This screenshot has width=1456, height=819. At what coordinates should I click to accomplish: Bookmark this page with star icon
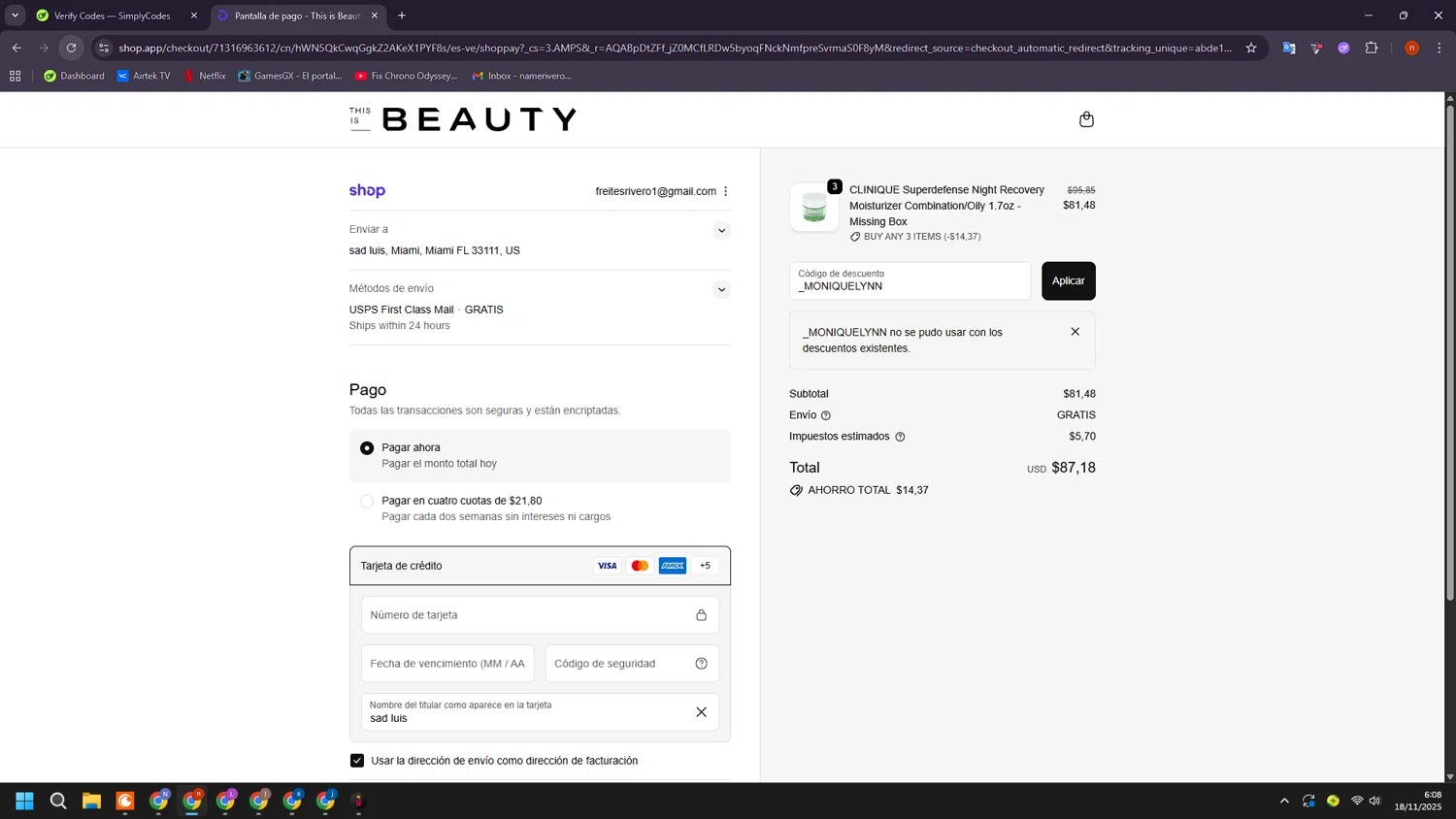(1251, 48)
